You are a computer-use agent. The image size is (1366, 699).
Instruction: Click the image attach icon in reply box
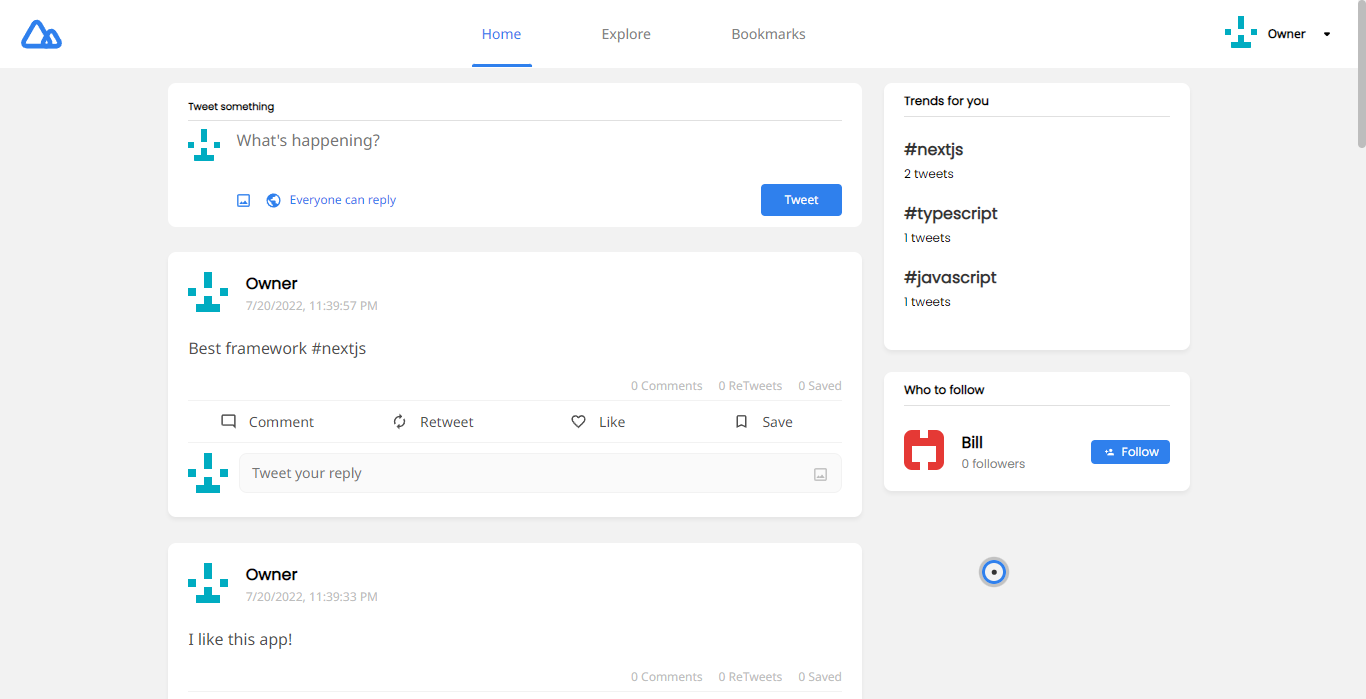pos(820,474)
